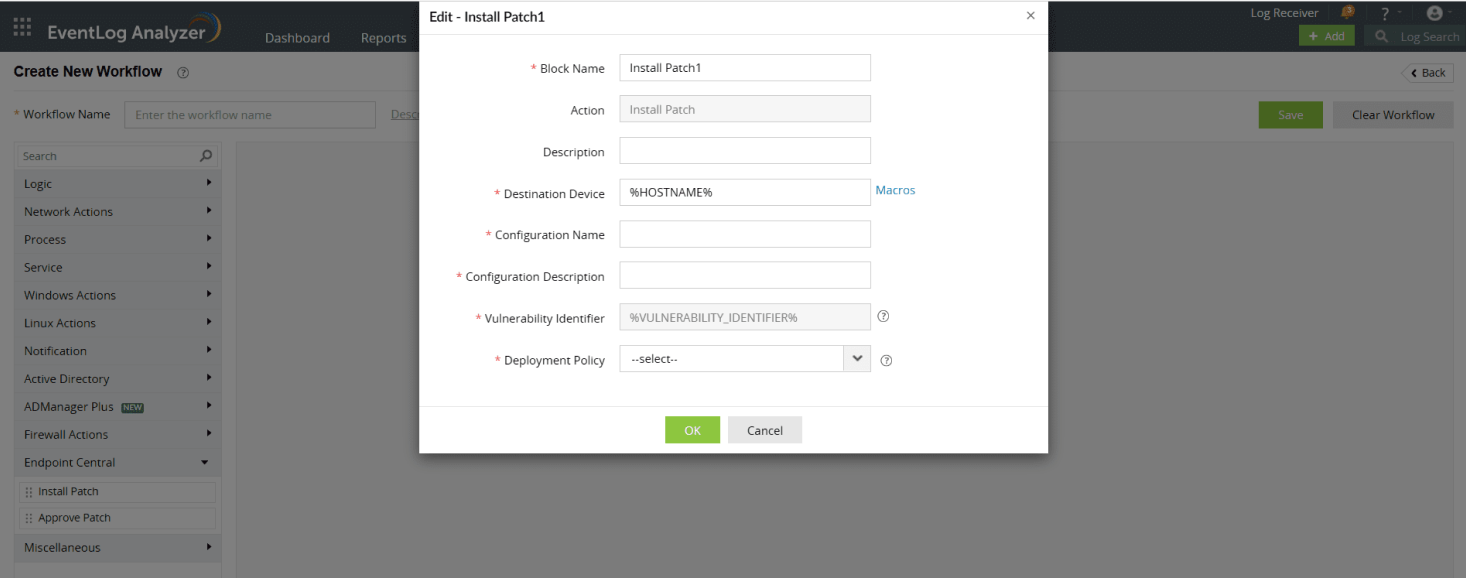Open the user profile avatar menu
The image size is (1466, 578).
tap(1435, 13)
